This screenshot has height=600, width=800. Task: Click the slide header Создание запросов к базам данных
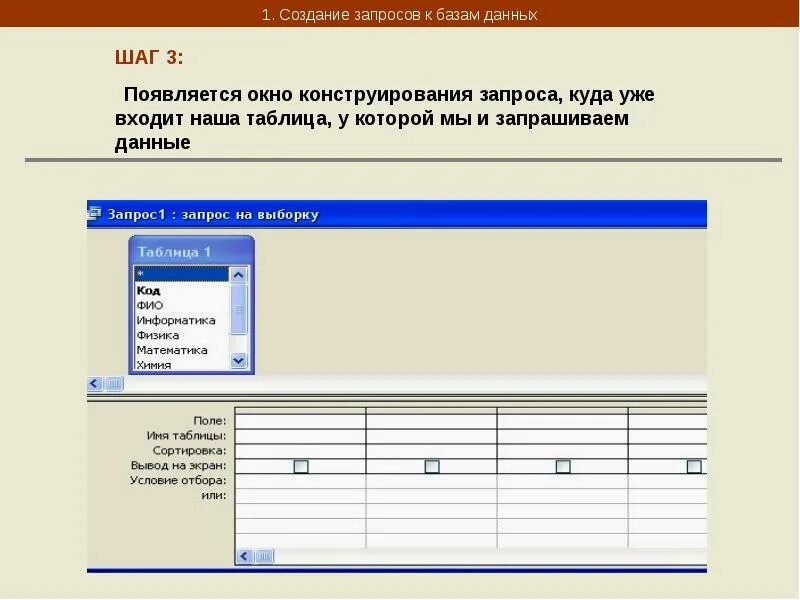coord(399,14)
